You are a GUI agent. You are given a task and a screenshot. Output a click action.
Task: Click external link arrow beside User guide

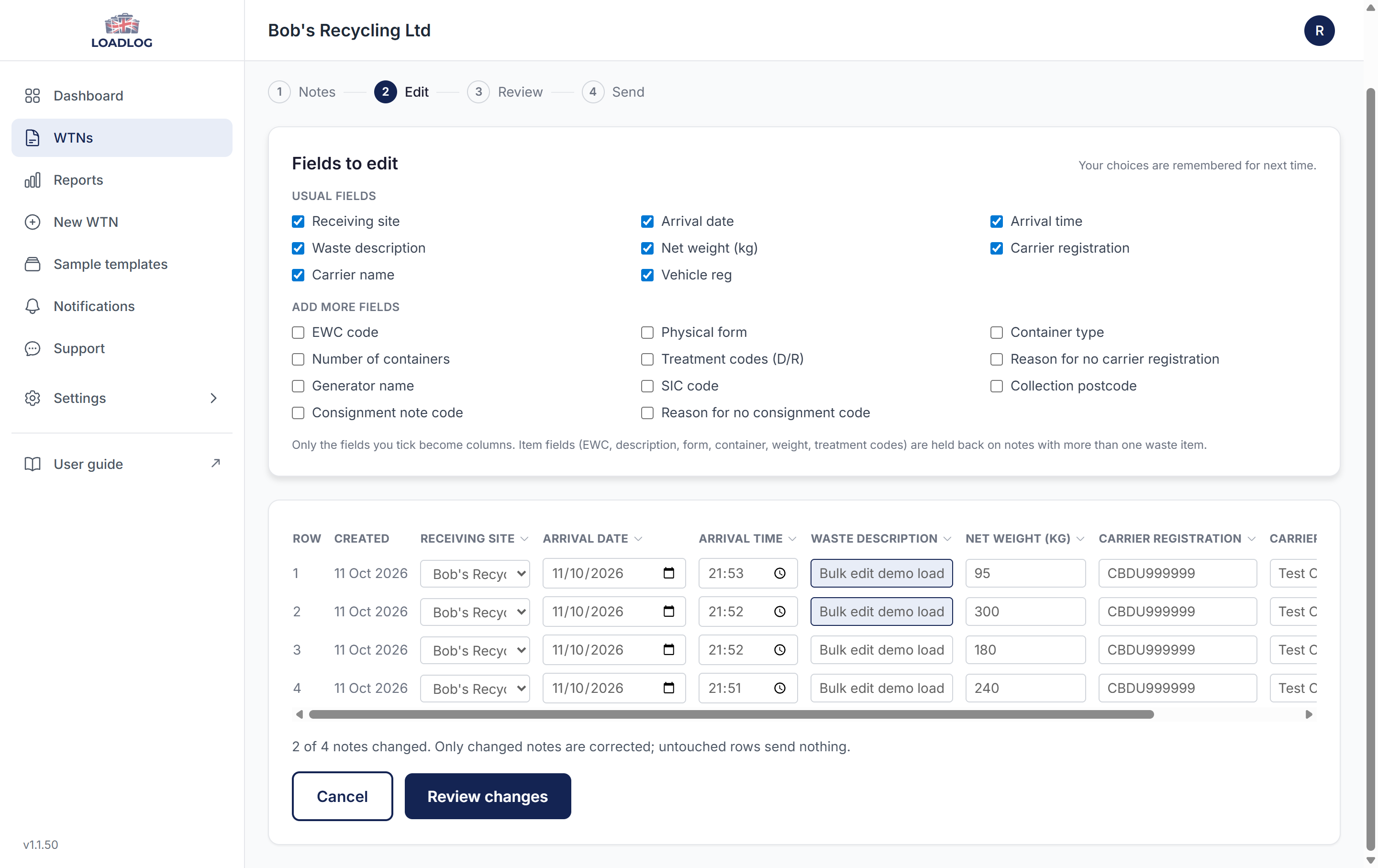[x=215, y=463]
